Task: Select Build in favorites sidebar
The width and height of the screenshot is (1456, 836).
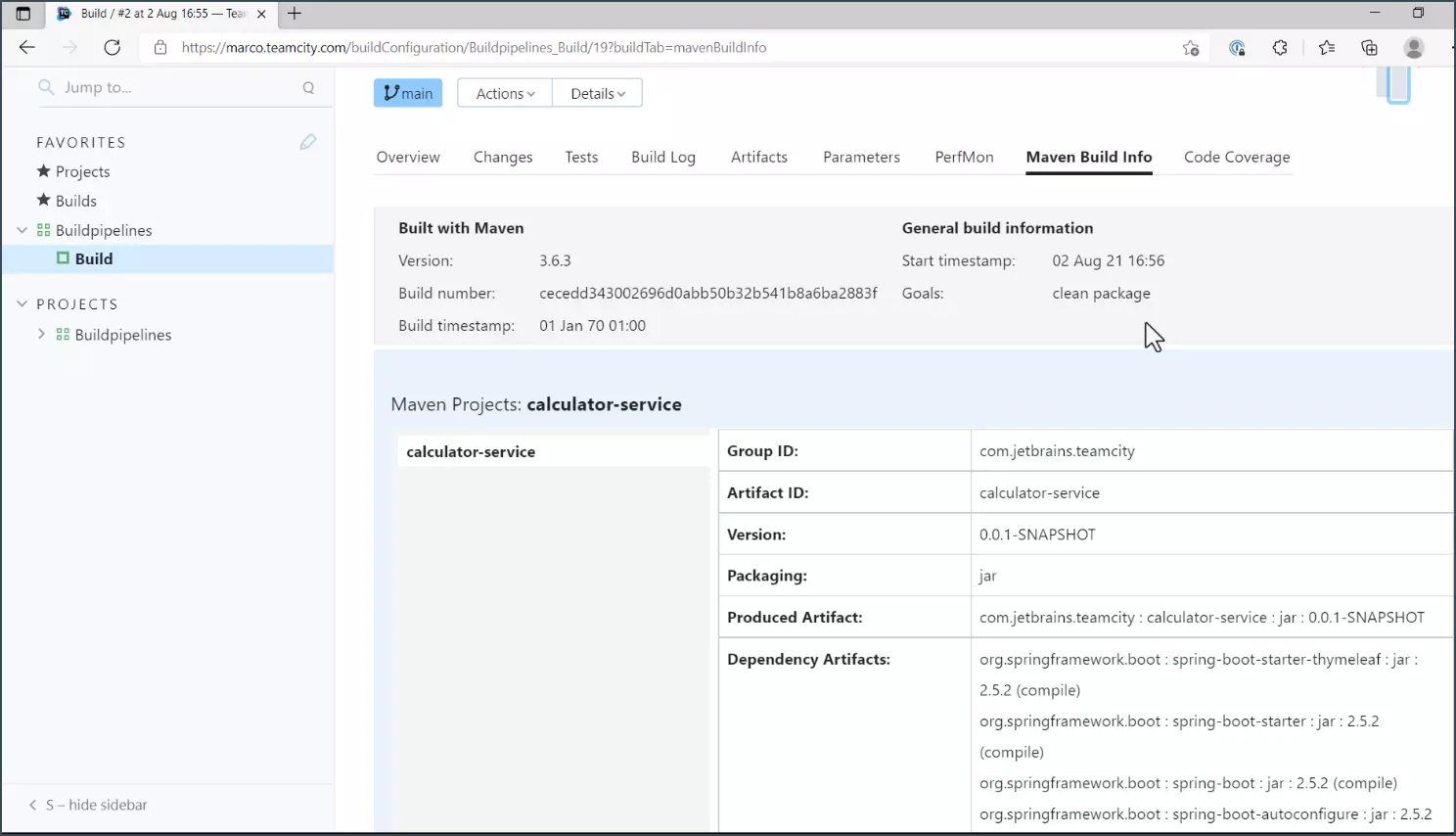Action: [94, 258]
